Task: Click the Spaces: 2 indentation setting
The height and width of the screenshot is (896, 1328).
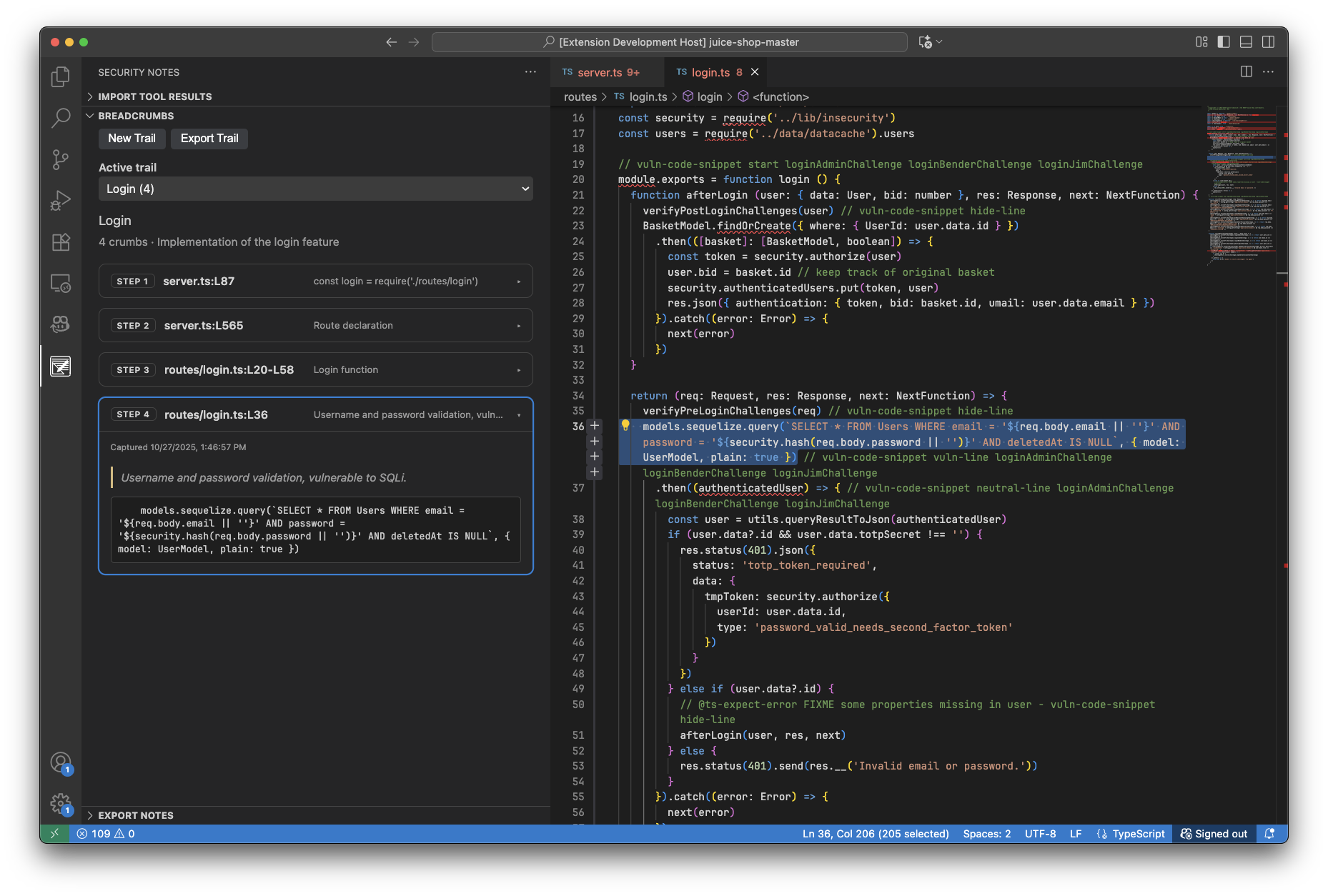Action: [x=986, y=833]
